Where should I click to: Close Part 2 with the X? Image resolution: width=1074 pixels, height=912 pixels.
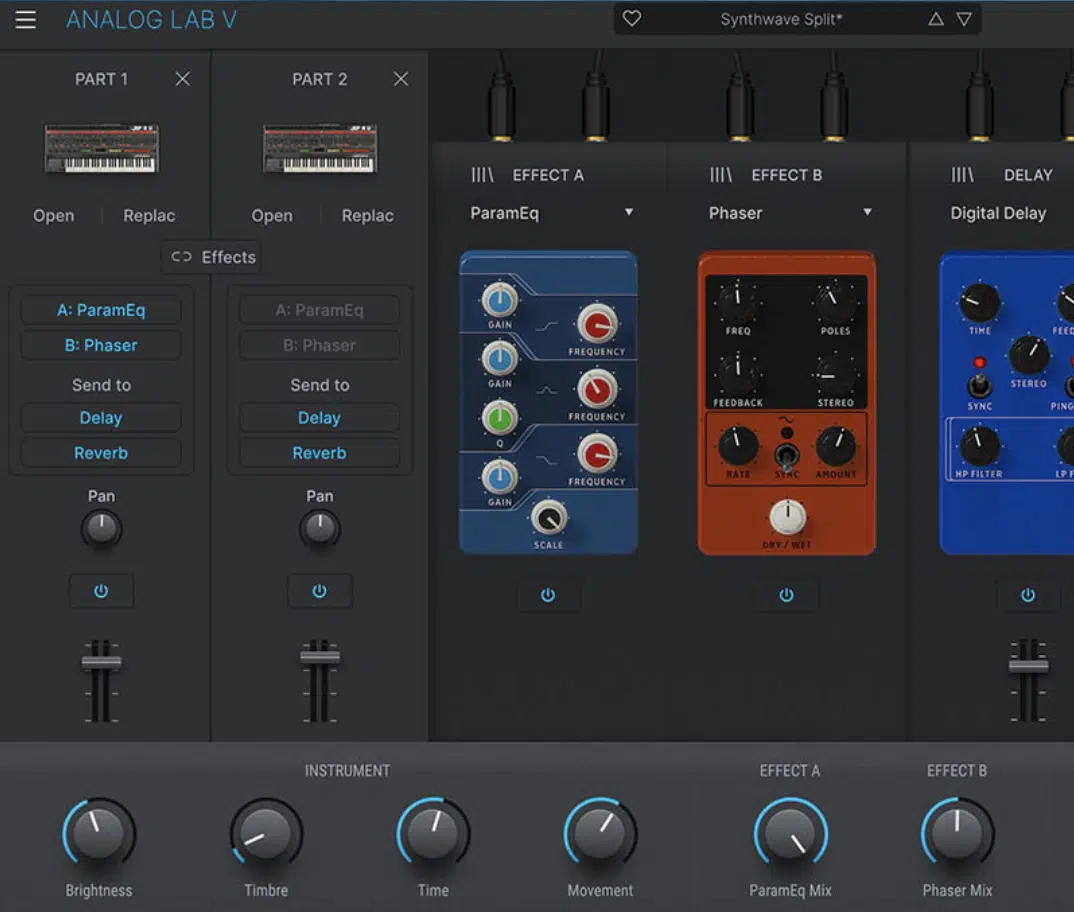pos(401,79)
